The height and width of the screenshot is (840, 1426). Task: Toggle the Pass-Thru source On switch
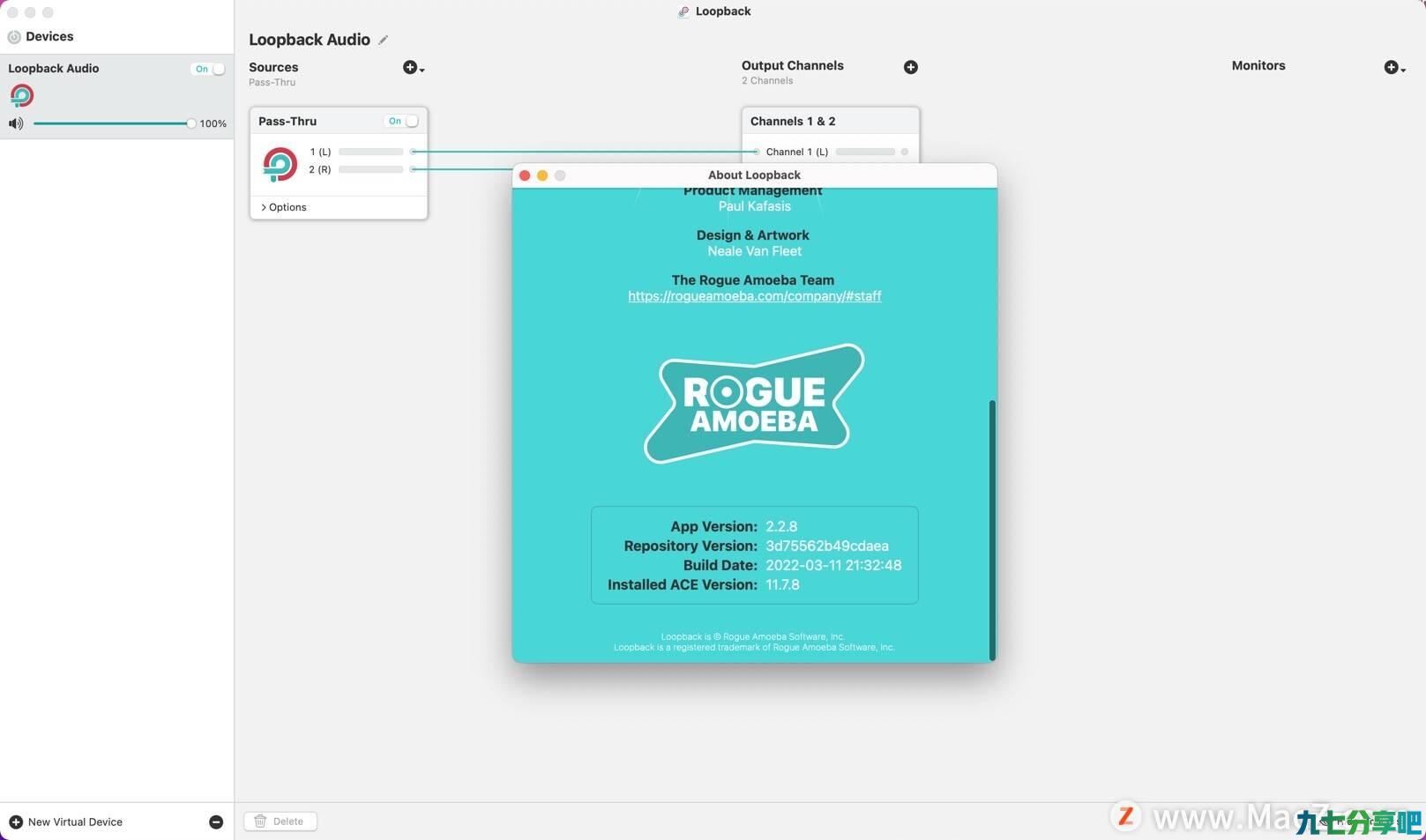coord(402,121)
